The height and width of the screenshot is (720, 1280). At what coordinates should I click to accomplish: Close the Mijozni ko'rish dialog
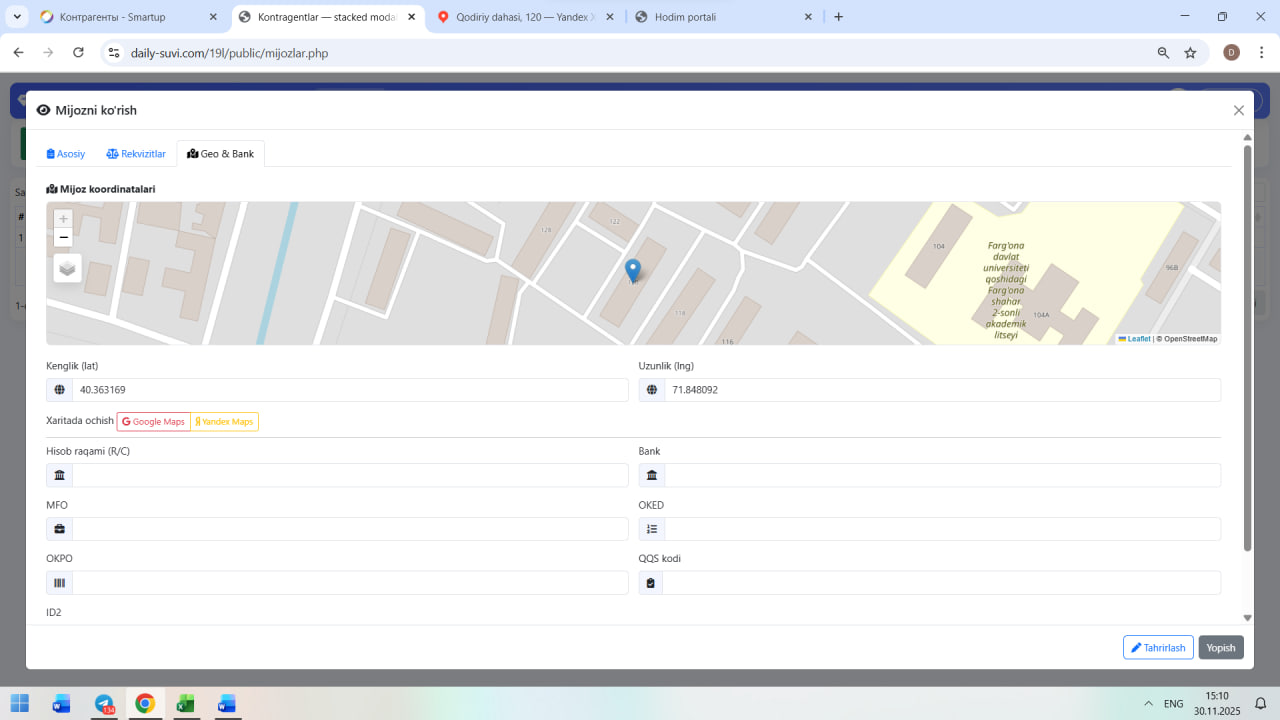[x=1239, y=111]
